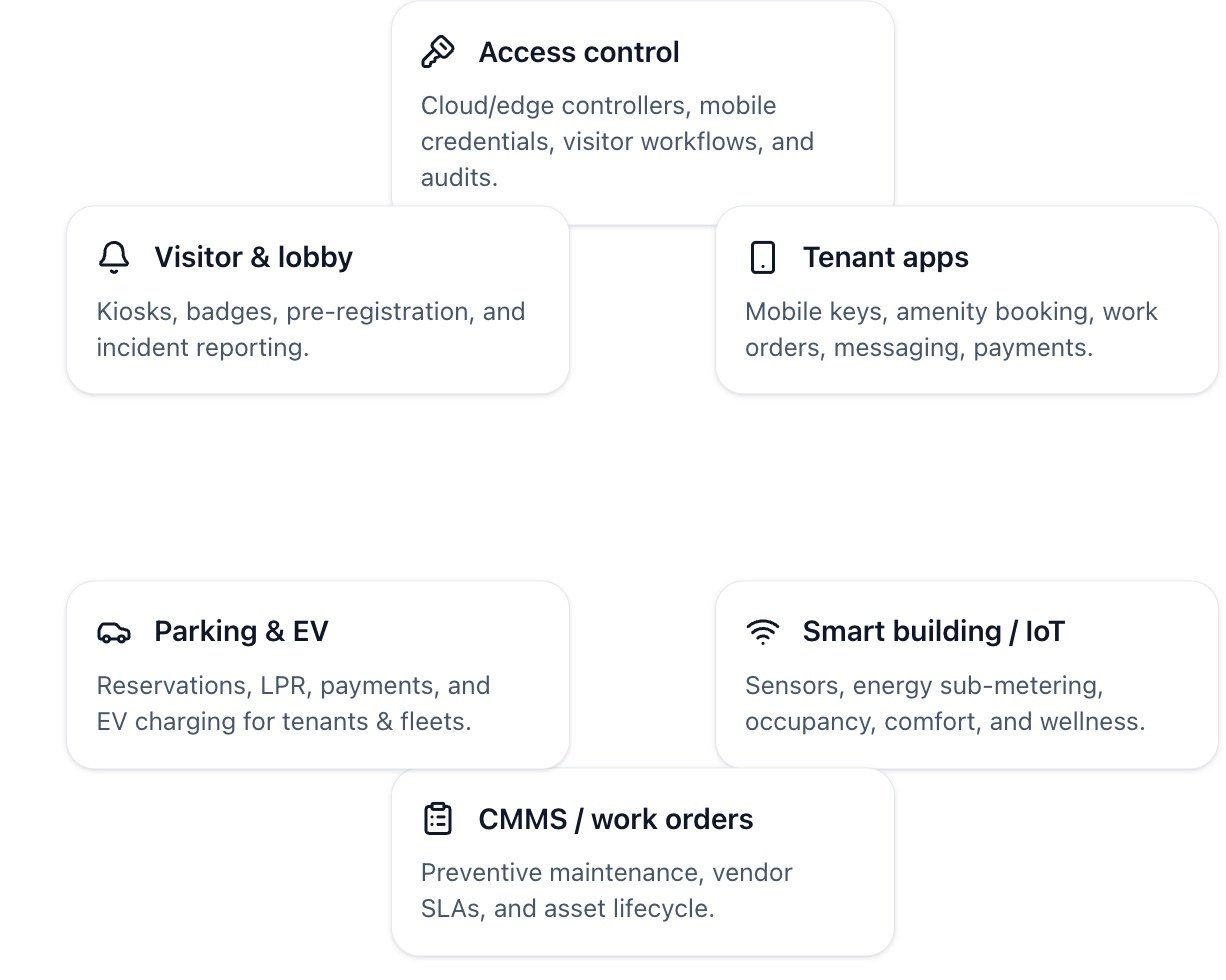Click the Kiosks, badges, pre-registration description
The width and height of the screenshot is (1226, 980).
point(310,329)
